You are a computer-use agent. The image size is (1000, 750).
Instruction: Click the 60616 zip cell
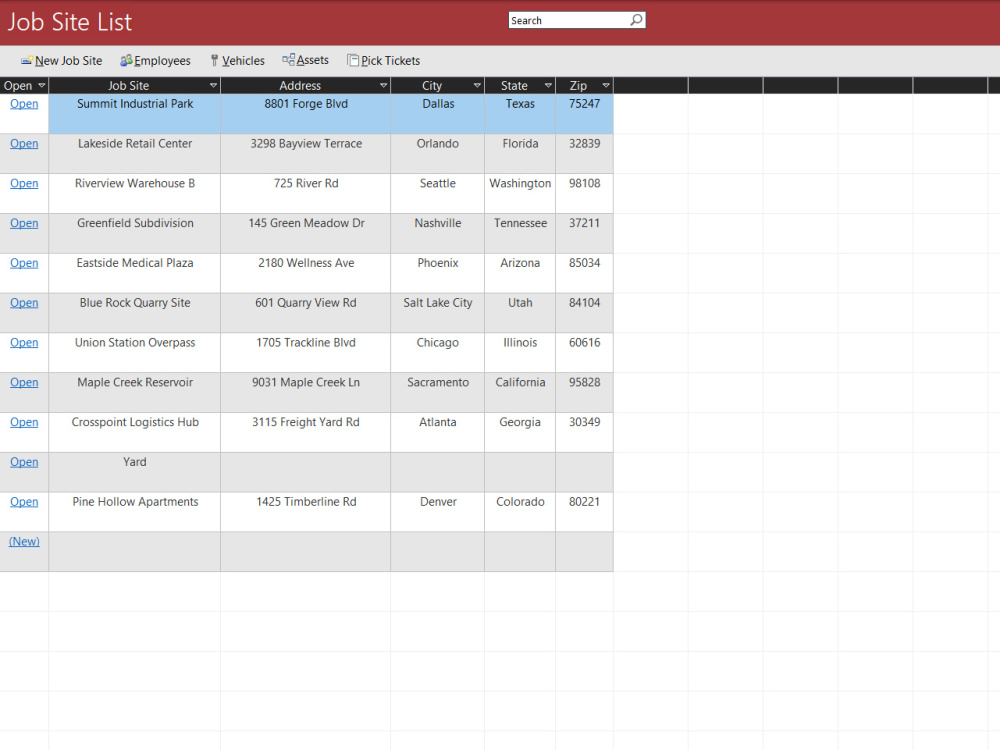click(x=584, y=353)
